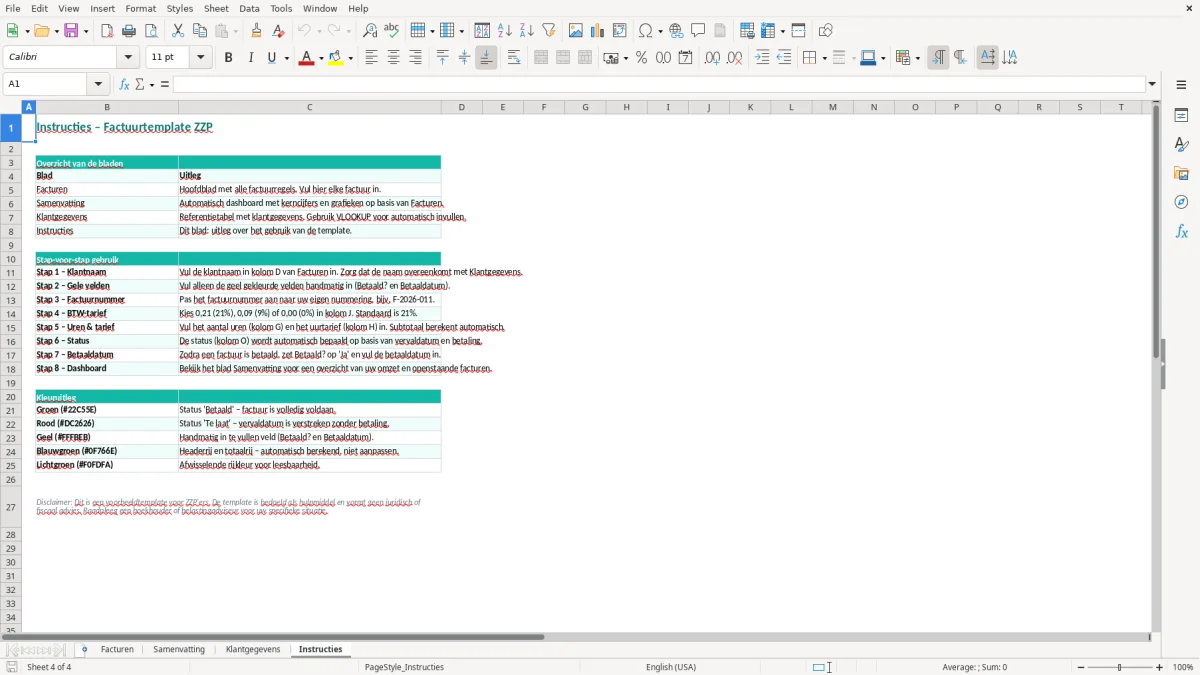Toggle Left-to-Right text direction
The height and width of the screenshot is (675, 1200).
tap(938, 58)
